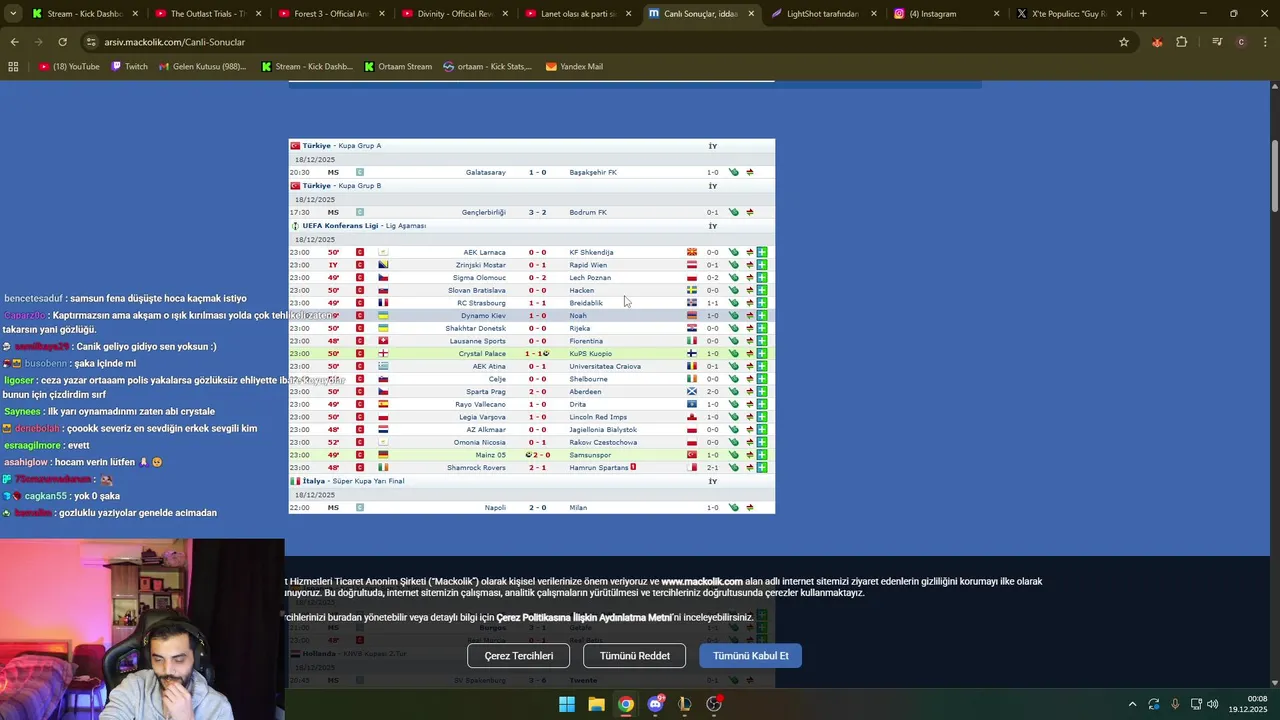
Task: Open the ortaam Kick Stats bookmark
Action: pyautogui.click(x=488, y=67)
